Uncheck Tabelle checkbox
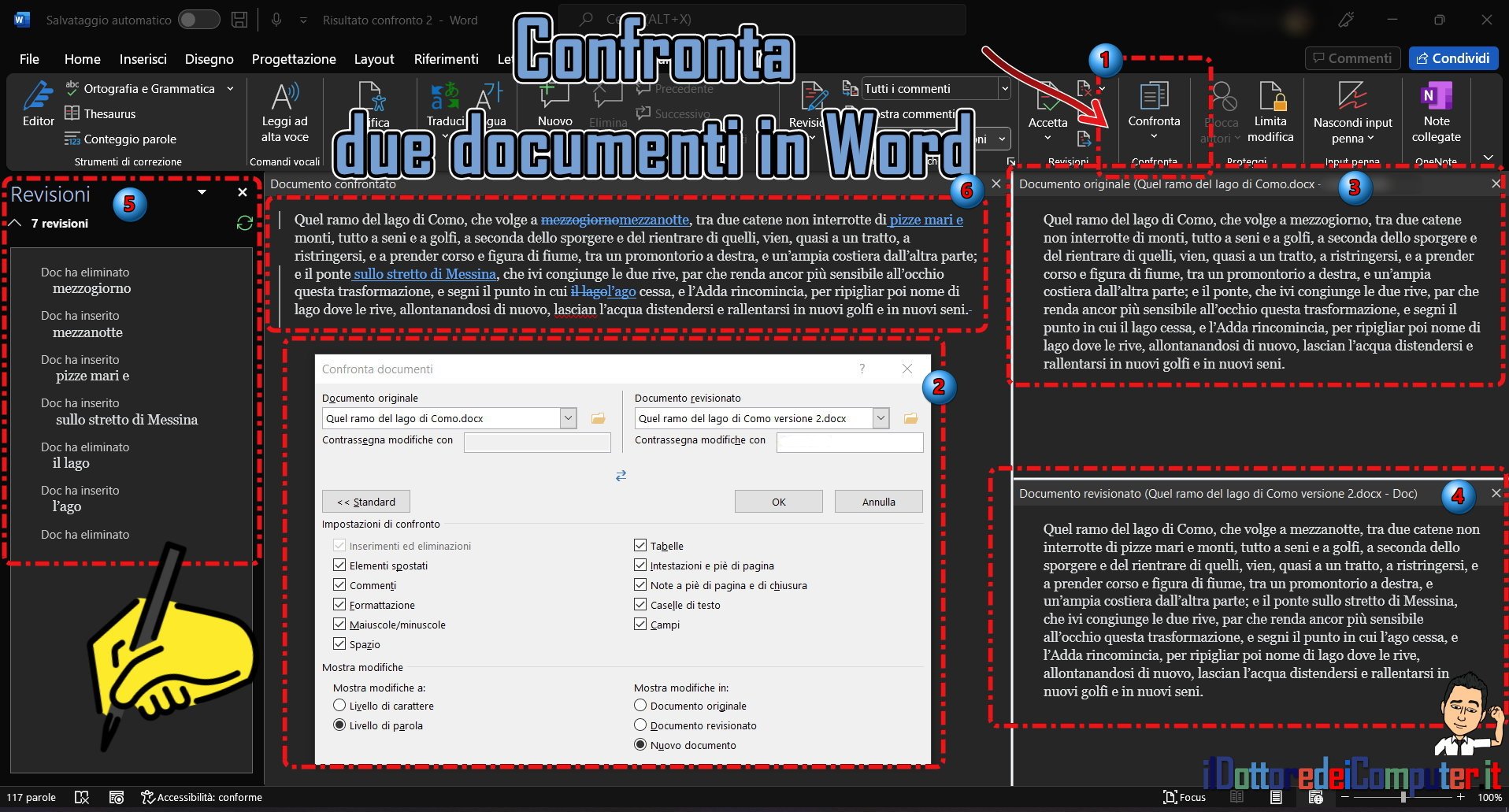The width and height of the screenshot is (1509, 812). click(640, 545)
